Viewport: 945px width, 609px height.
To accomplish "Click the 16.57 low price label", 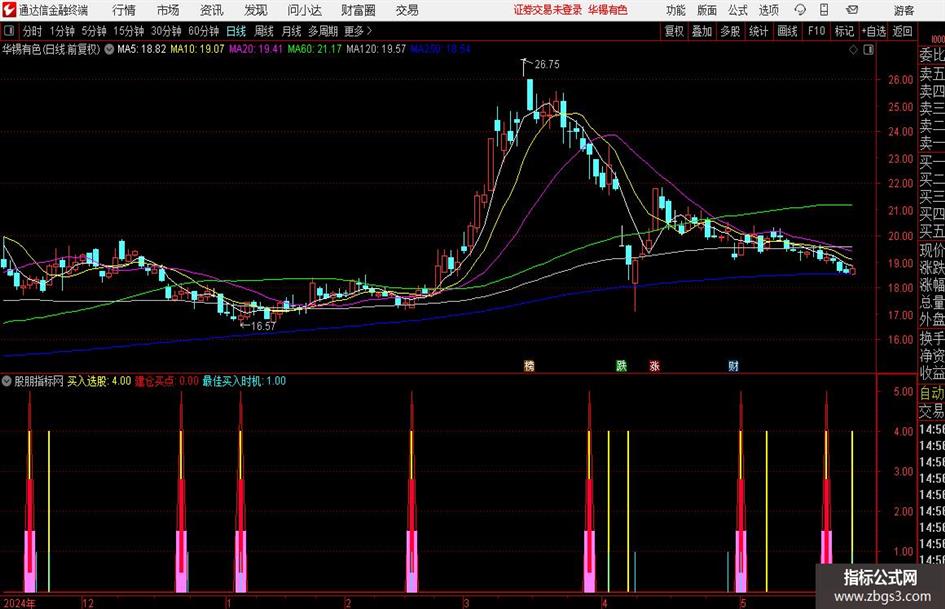I will [x=263, y=326].
